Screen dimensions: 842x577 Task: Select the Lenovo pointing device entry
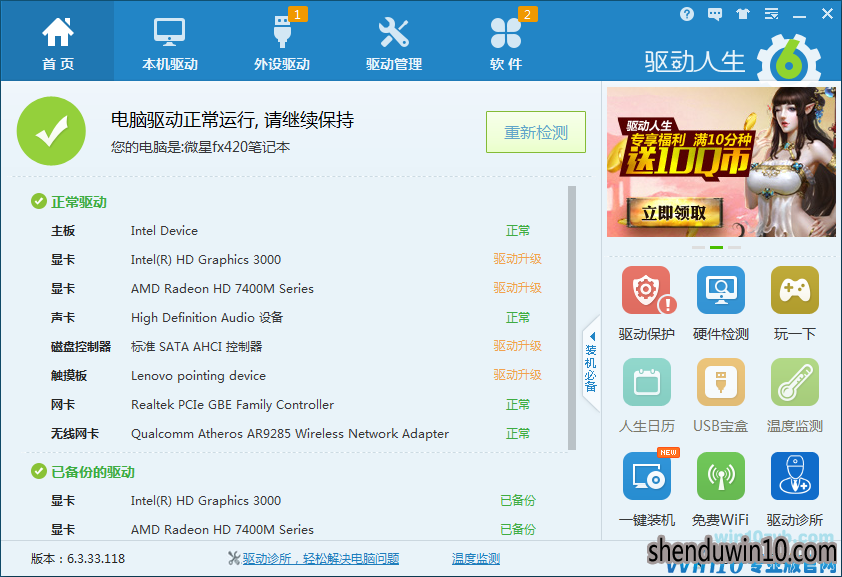click(198, 376)
